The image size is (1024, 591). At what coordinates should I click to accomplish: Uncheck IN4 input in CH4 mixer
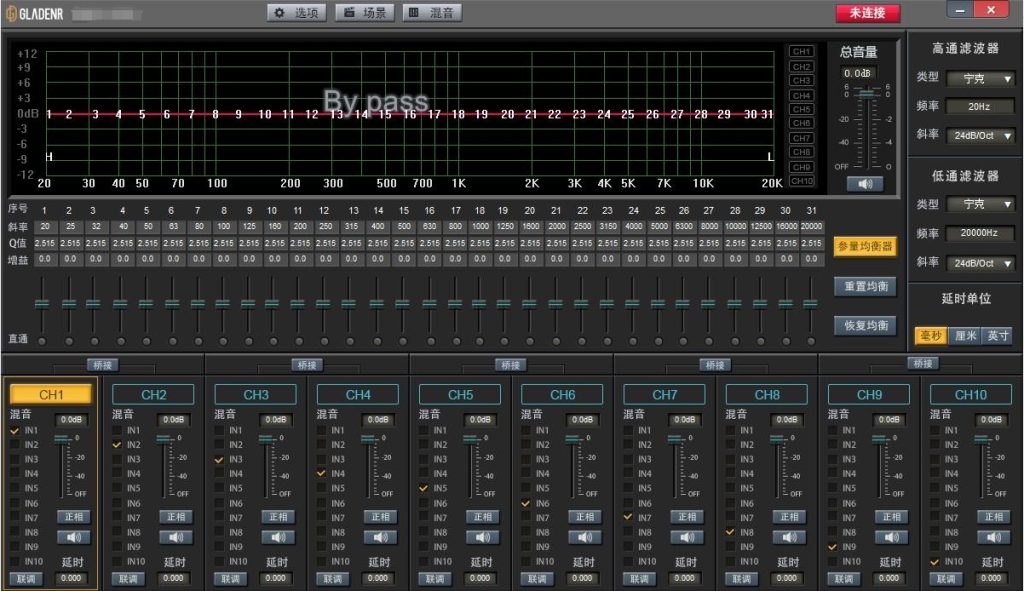coord(321,473)
